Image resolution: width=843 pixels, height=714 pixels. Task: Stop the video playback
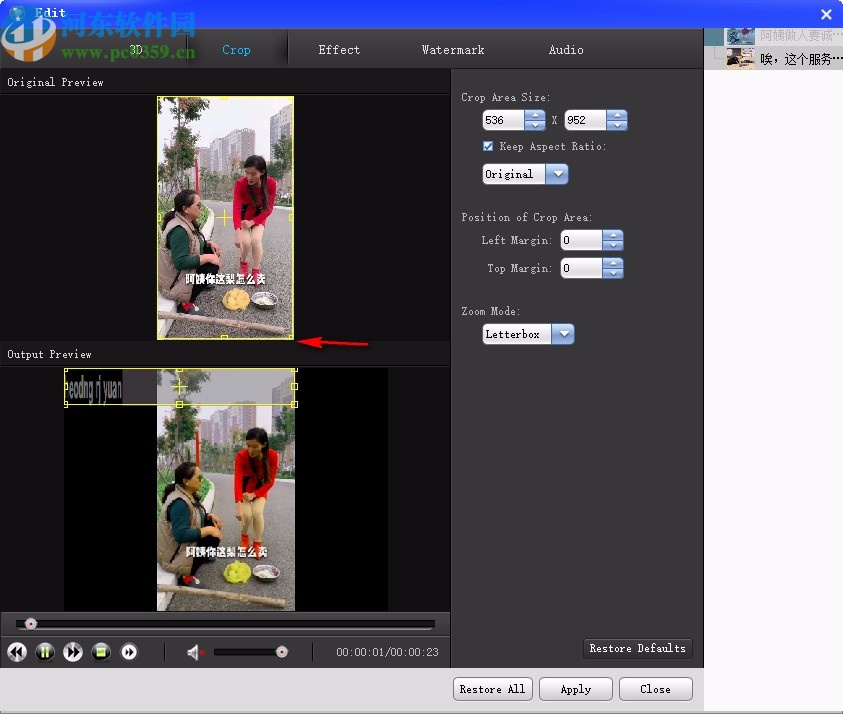(101, 652)
